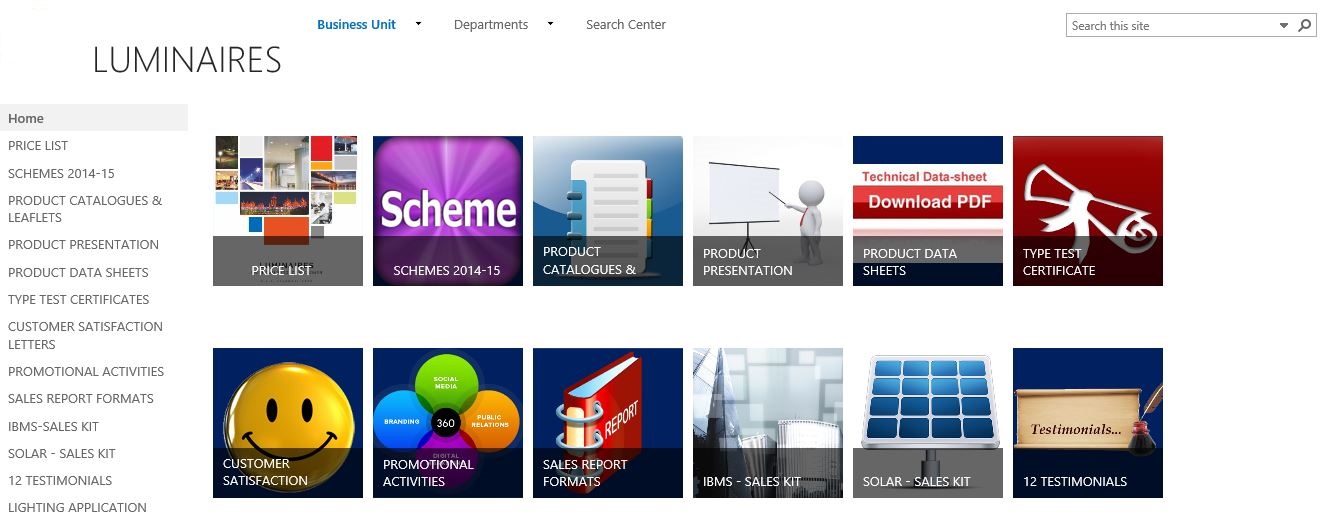
Task: Open CUSTOMER SATISFACTION LETTERS sidebar link
Action: point(85,335)
